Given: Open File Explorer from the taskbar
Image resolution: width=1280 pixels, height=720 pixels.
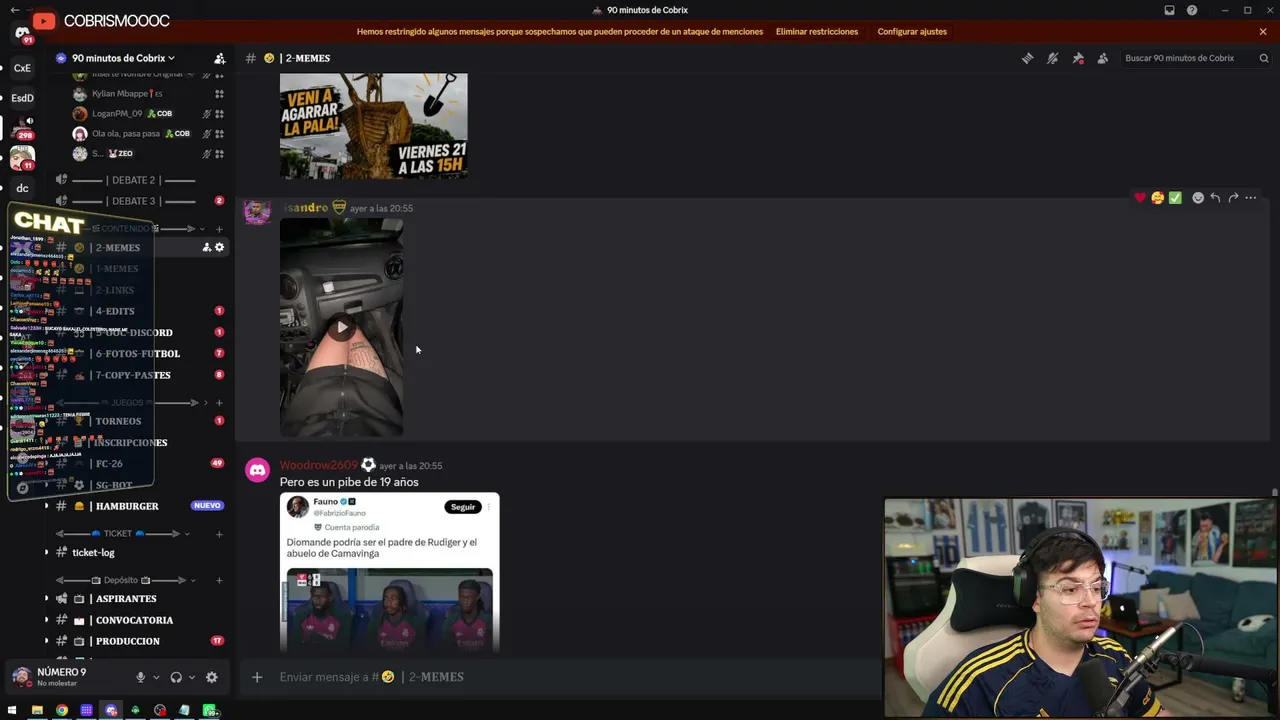Looking at the screenshot, I should tap(37, 710).
